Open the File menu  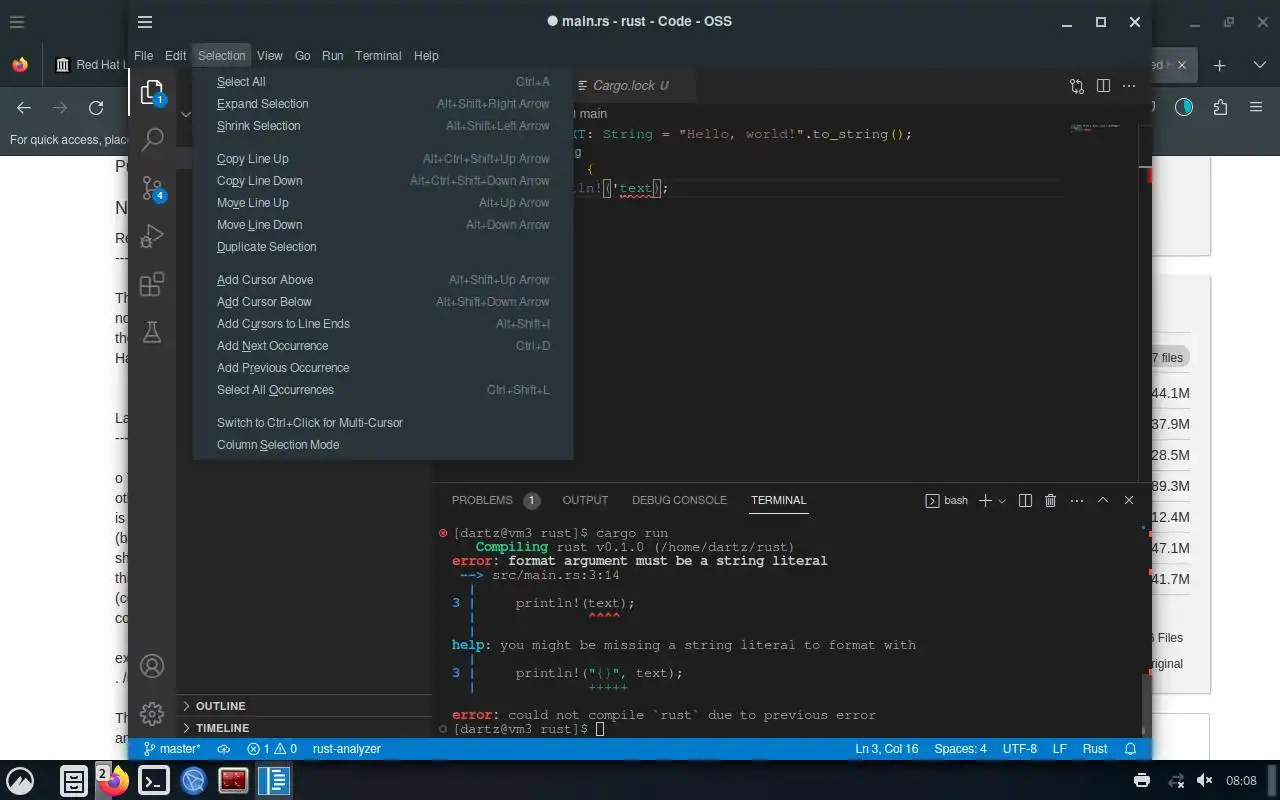(143, 56)
